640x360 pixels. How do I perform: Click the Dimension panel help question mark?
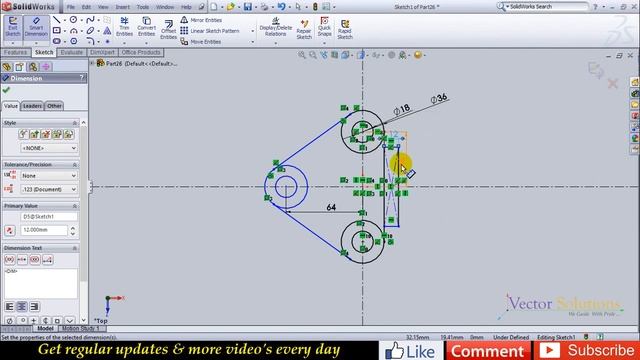point(82,78)
